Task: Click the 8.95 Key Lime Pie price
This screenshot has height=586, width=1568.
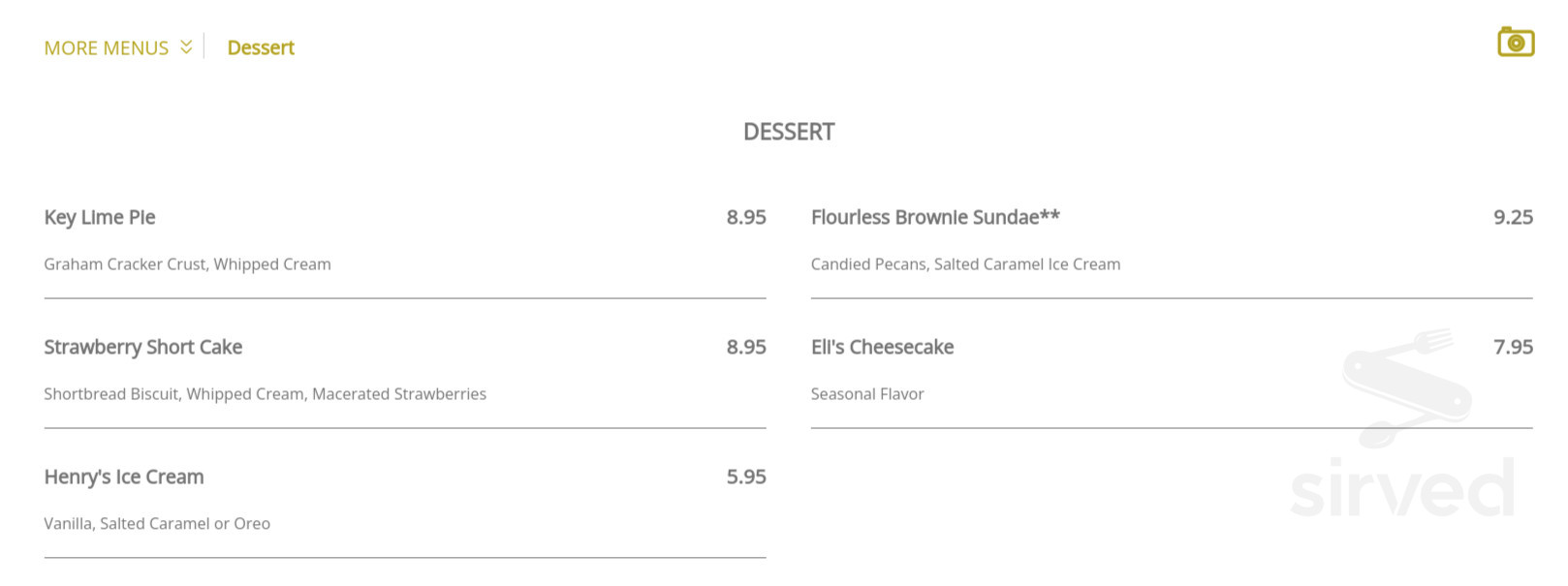Action: pos(746,217)
